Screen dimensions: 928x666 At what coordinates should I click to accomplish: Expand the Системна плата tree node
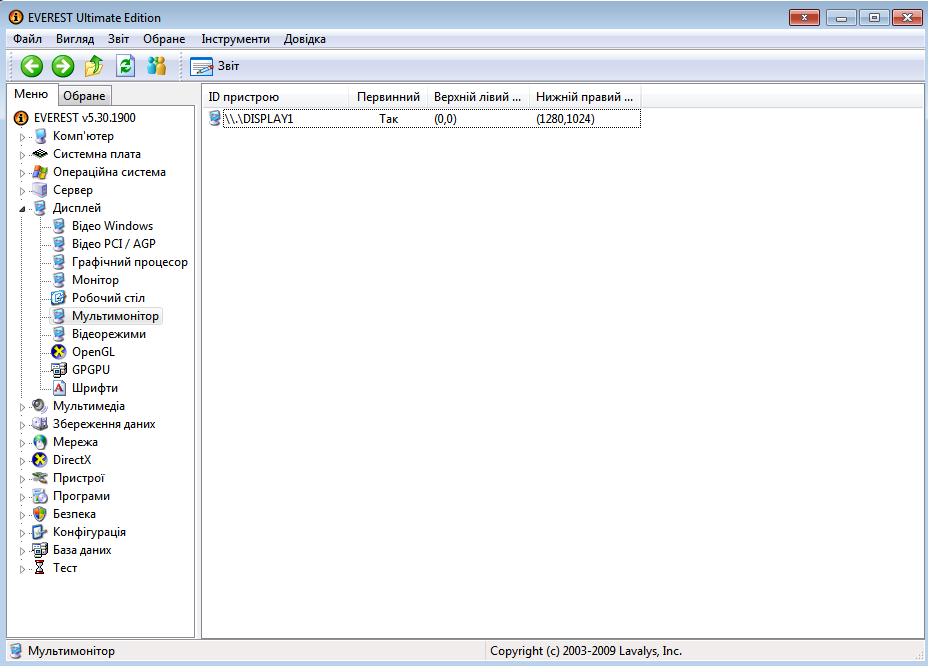[x=22, y=155]
